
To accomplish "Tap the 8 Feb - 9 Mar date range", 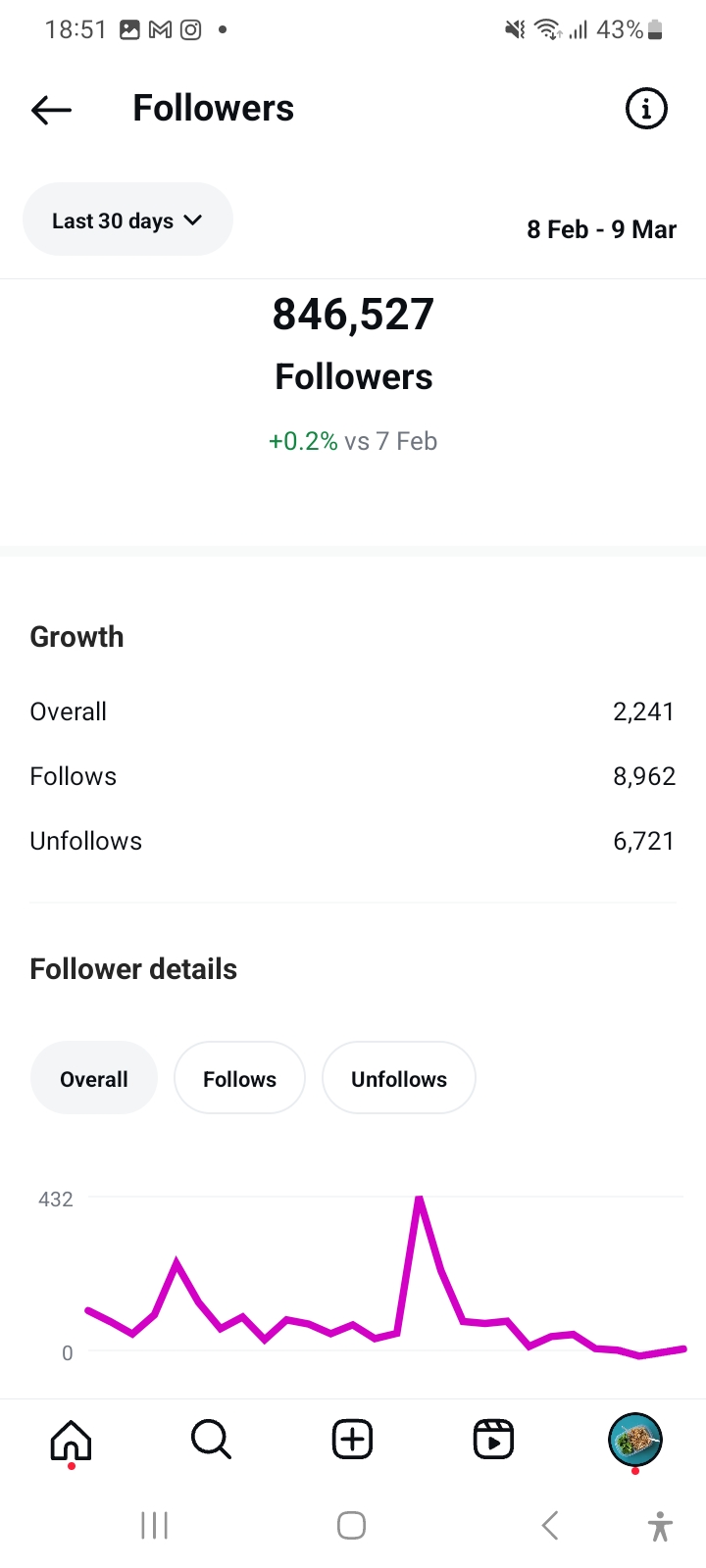I will pos(602,229).
